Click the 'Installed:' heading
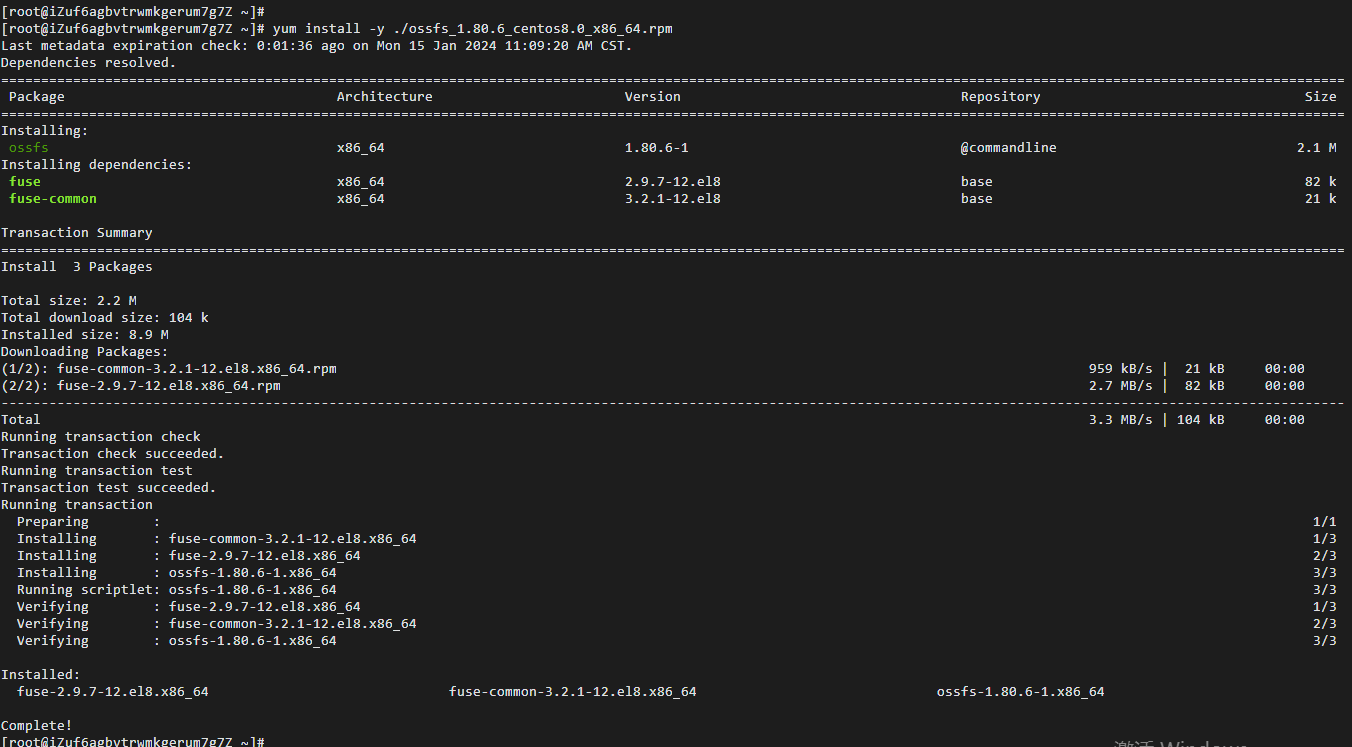1352x747 pixels. point(41,674)
